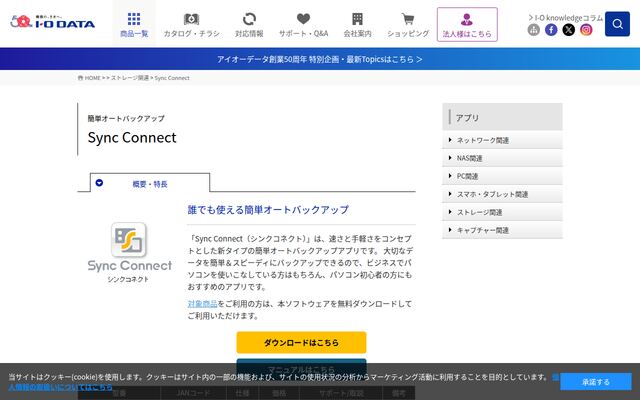Click the circle arrow on 概要・特長 tab

click(x=99, y=182)
